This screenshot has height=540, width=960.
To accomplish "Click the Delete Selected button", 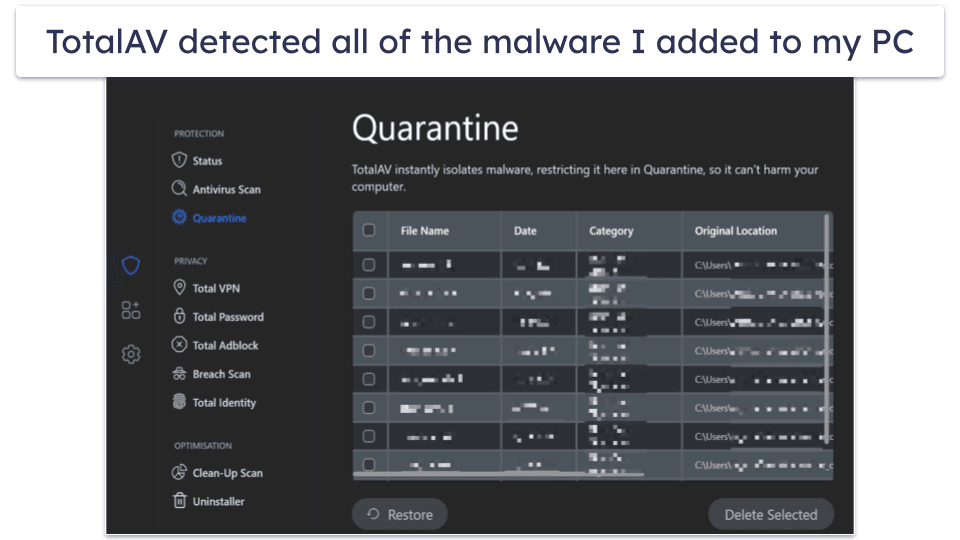I will tap(771, 514).
